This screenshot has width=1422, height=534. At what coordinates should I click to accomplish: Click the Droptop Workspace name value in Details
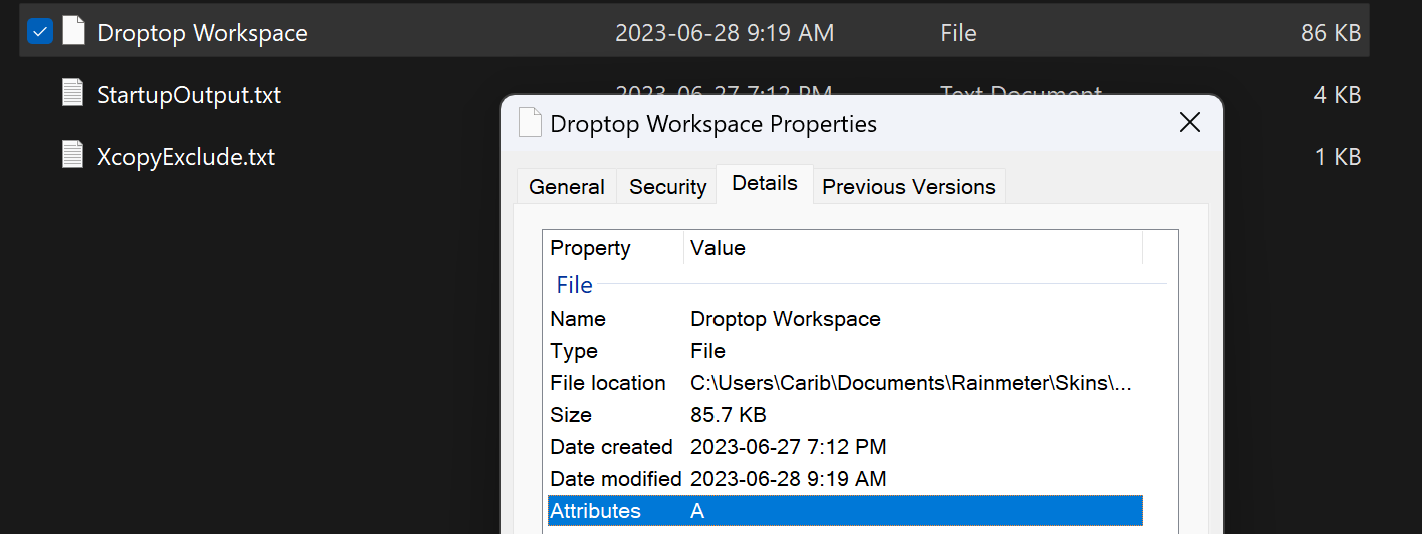click(x=785, y=319)
